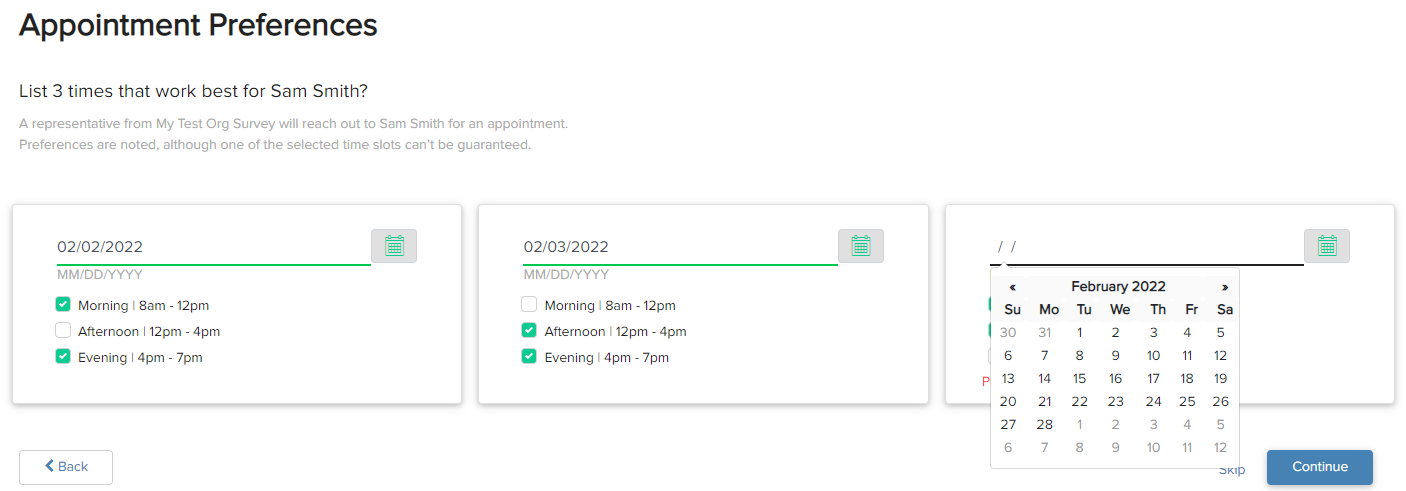The image size is (1406, 491).
Task: Pick February 23 in the calendar popup
Action: click(1115, 402)
